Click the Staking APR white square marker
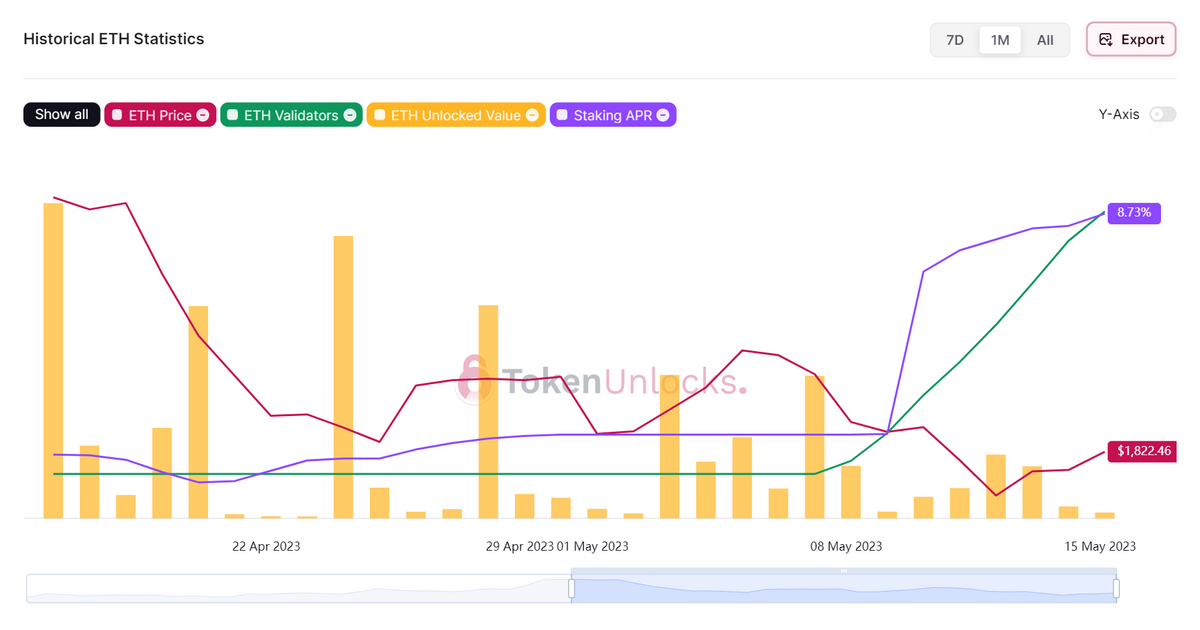Viewport: 1200px width, 630px height. click(x=562, y=115)
